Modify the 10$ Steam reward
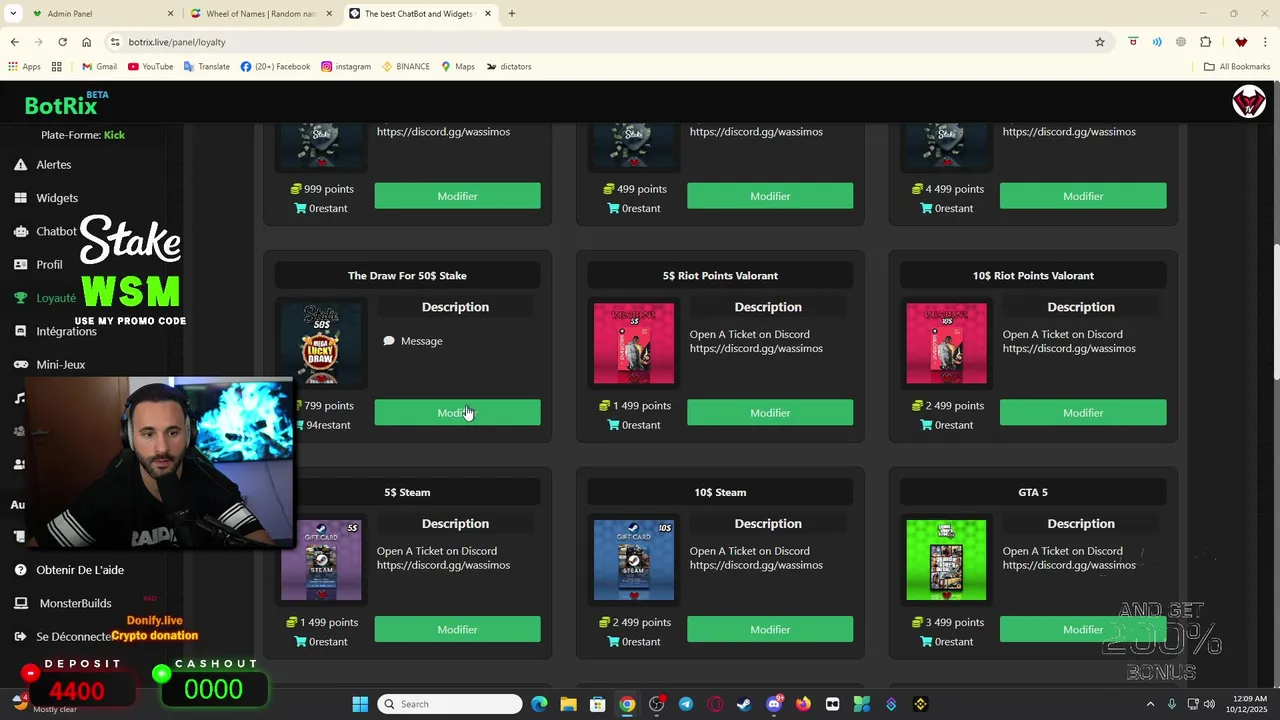Screen dimensions: 1280x720 (770, 630)
